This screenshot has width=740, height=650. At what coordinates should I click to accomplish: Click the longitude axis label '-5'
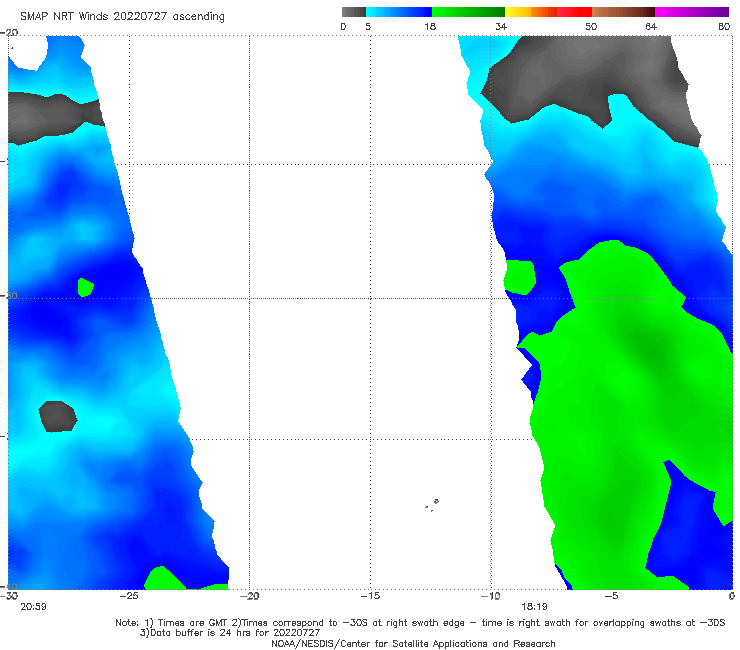(x=611, y=596)
